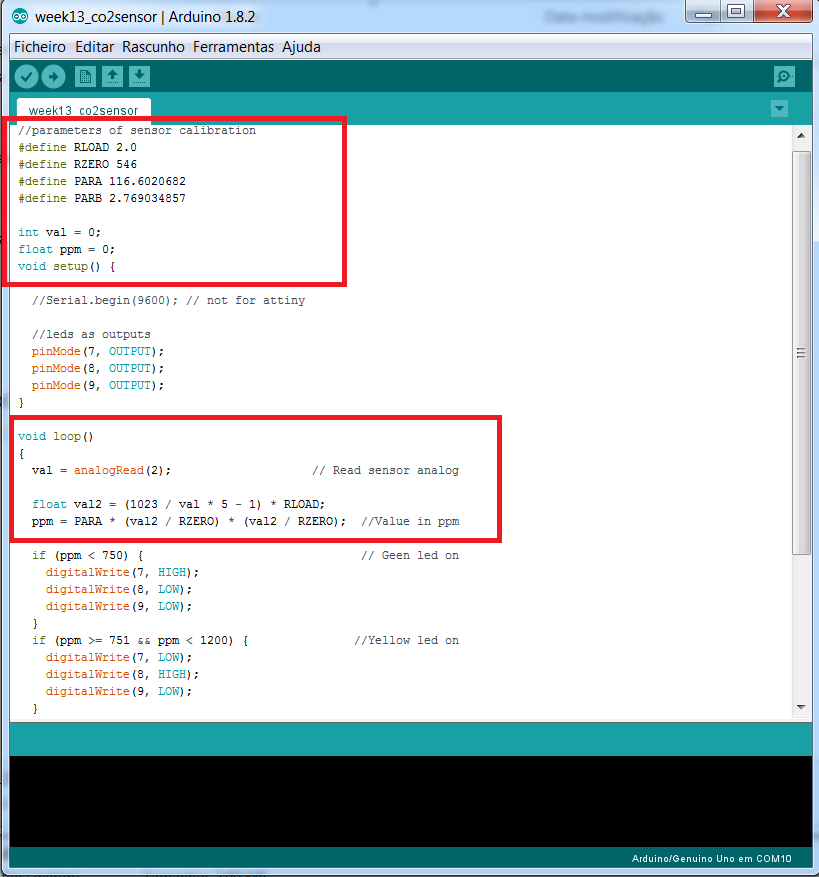The image size is (819, 877).
Task: Open the Ferramentas menu
Action: (x=233, y=47)
